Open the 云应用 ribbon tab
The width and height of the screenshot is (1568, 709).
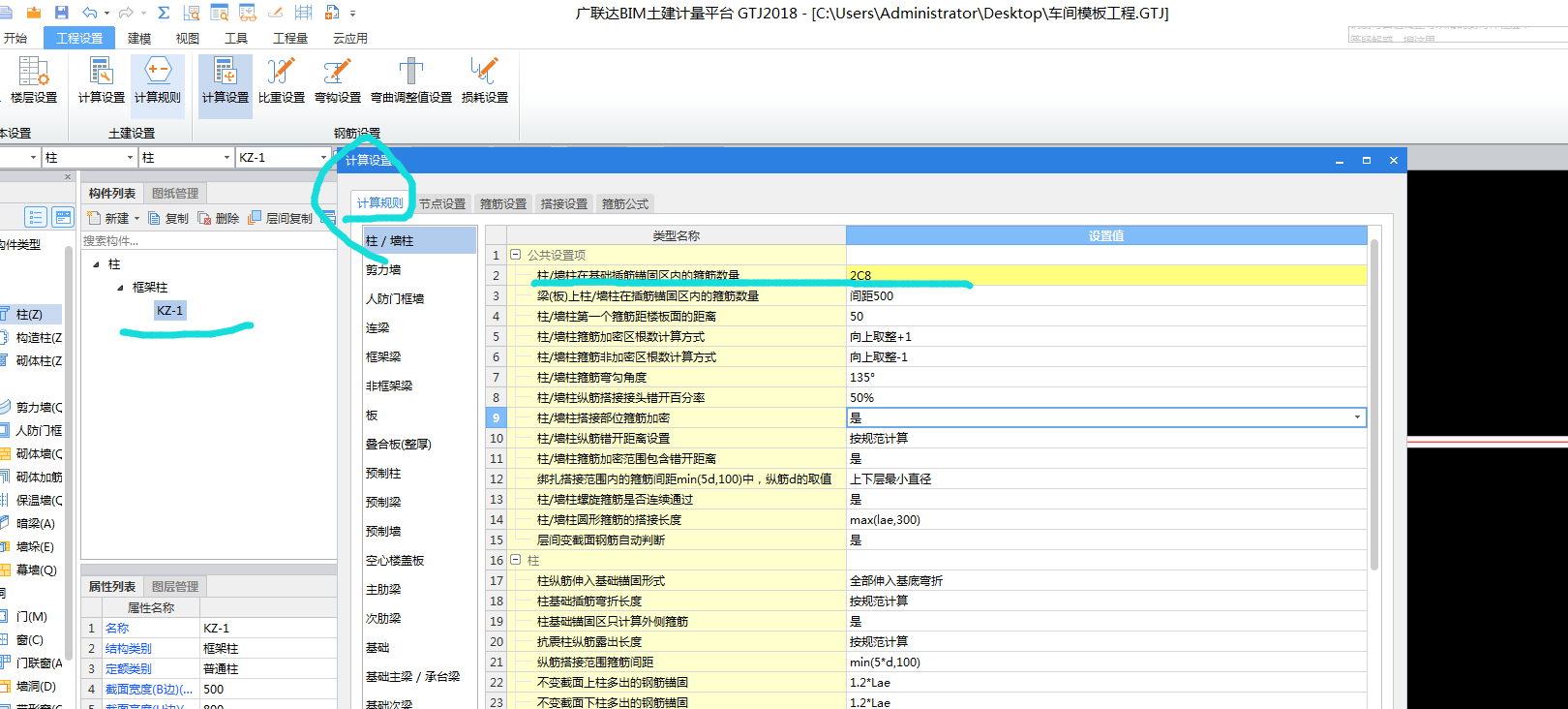coord(350,38)
